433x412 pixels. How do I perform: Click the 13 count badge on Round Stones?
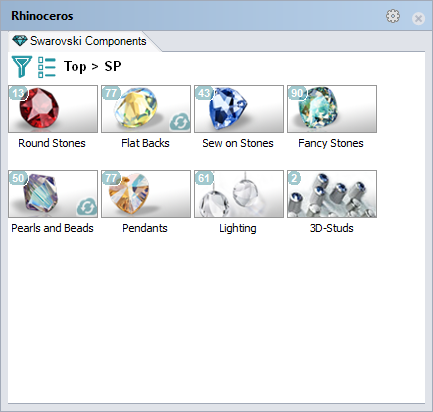coord(18,93)
